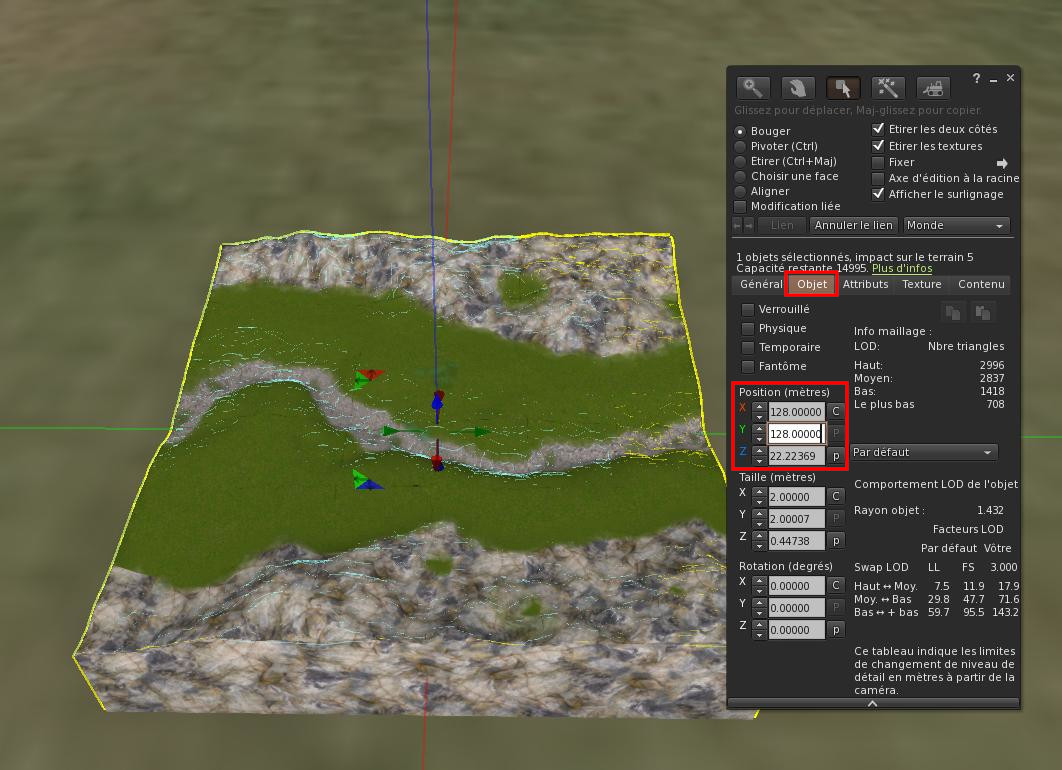Select the Pivoter (Ctrl) radio option
1062x770 pixels.
740,146
